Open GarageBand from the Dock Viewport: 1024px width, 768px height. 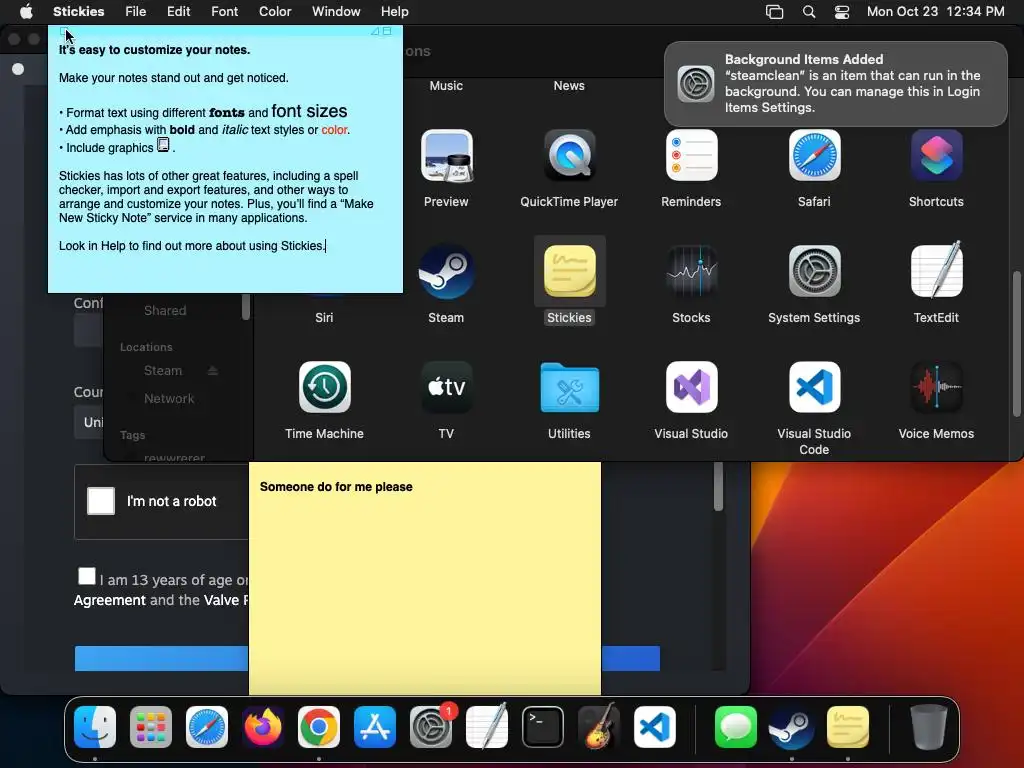click(599, 726)
